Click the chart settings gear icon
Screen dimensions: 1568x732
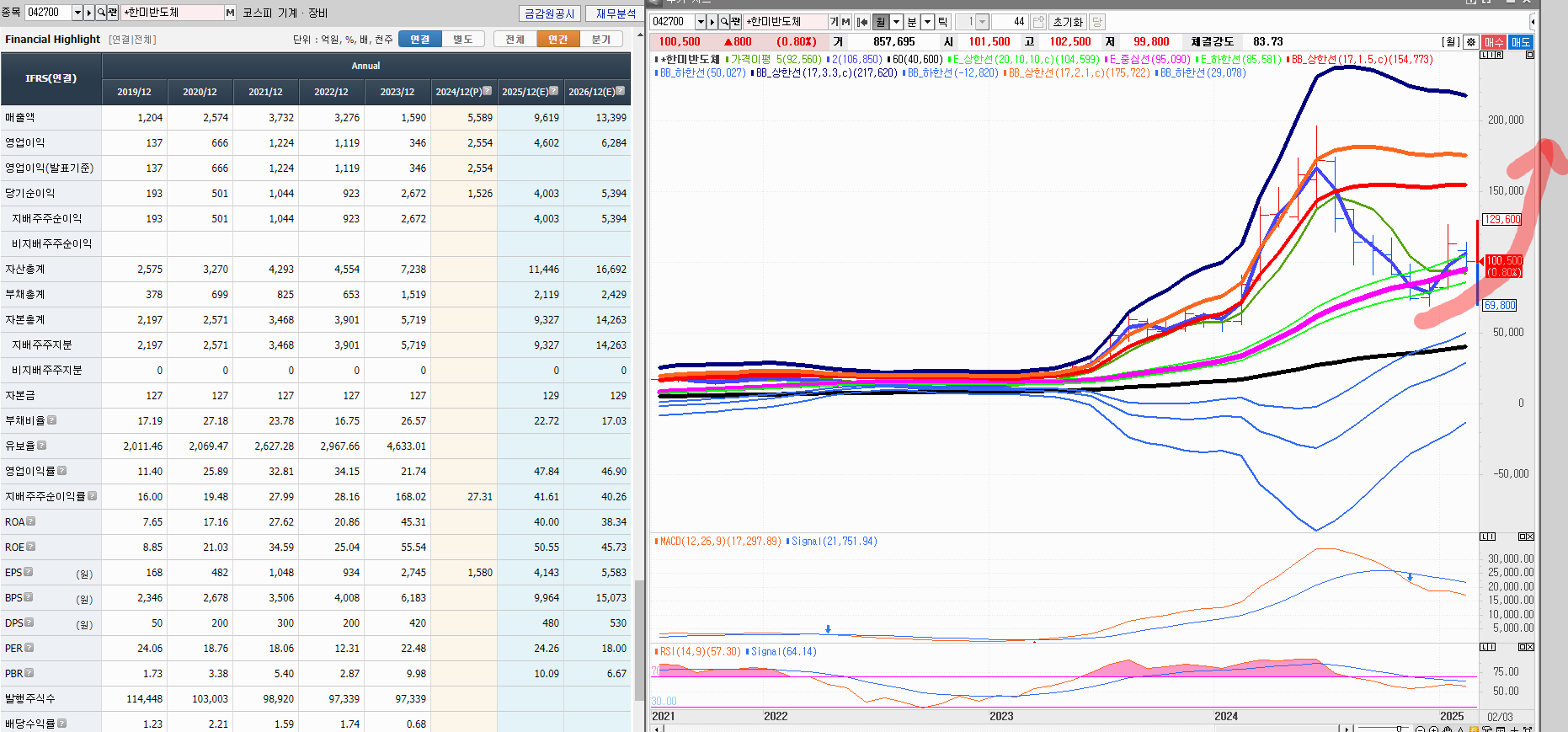[1470, 42]
